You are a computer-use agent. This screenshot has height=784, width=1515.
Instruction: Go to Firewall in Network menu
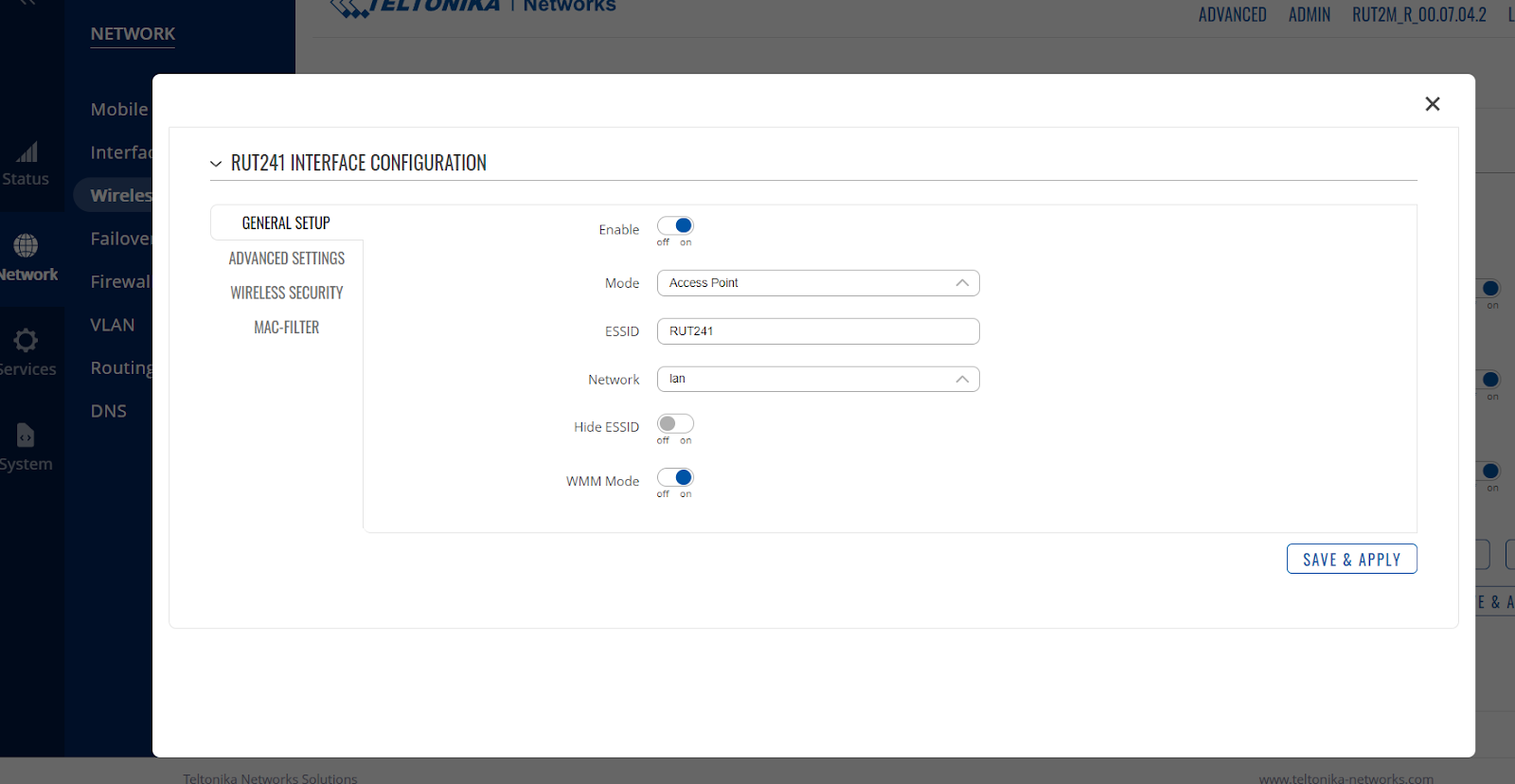(120, 281)
